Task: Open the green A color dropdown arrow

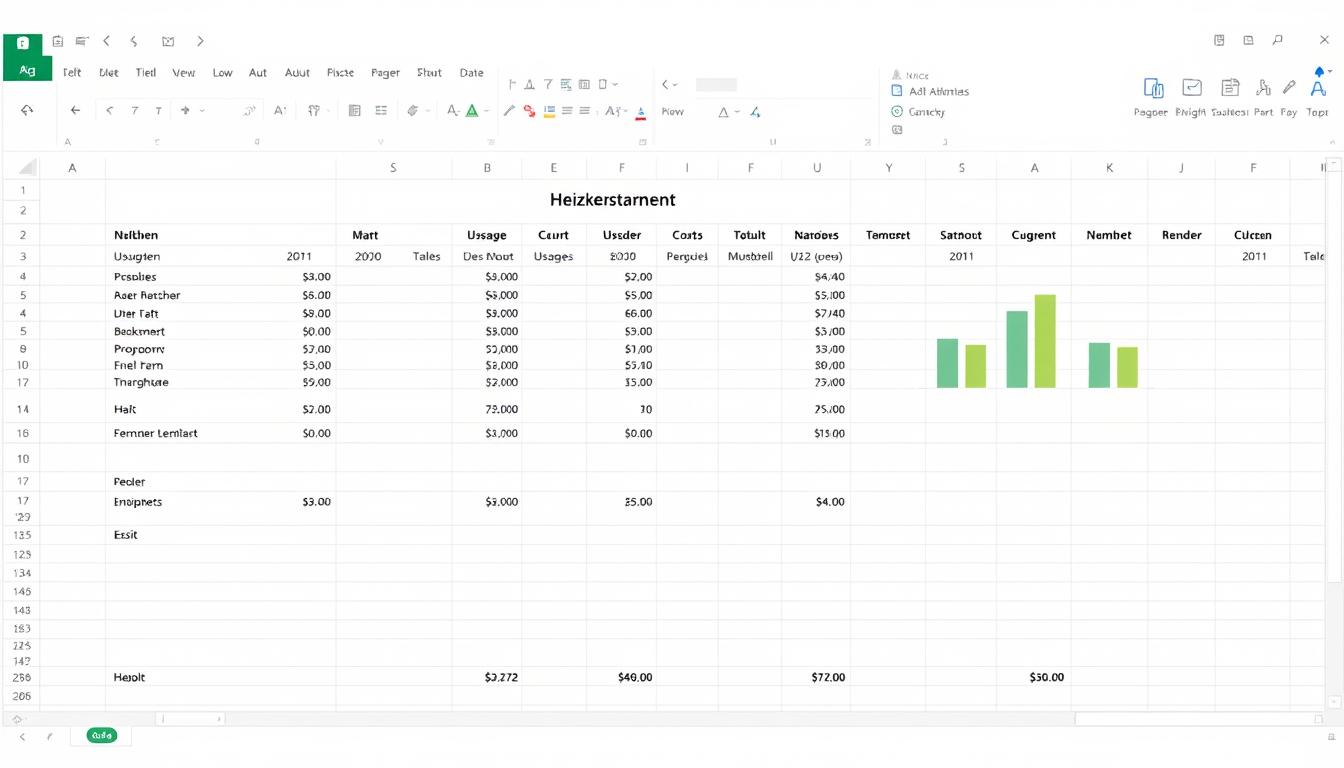Action: (487, 111)
